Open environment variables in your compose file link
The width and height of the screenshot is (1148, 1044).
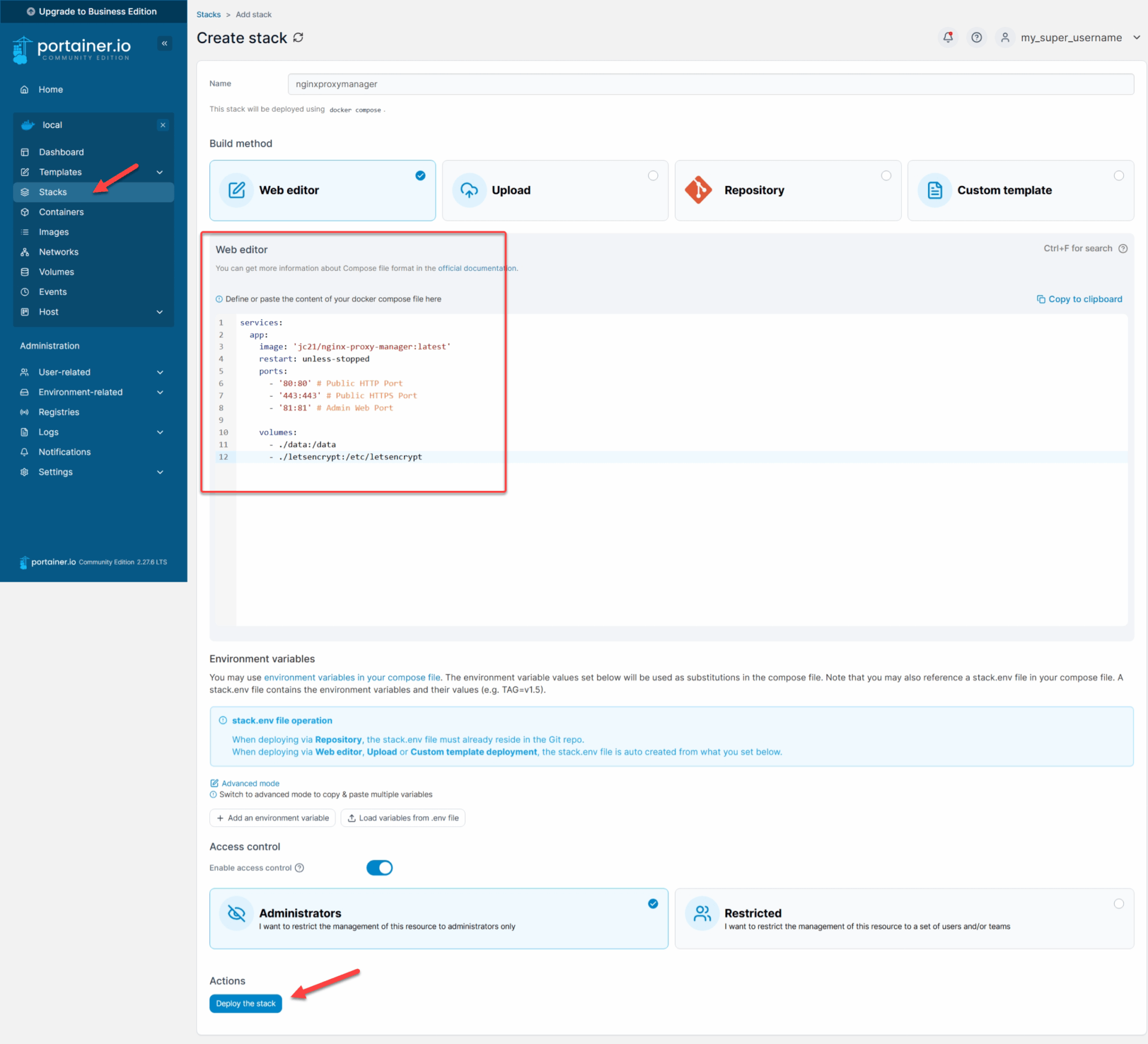[352, 677]
